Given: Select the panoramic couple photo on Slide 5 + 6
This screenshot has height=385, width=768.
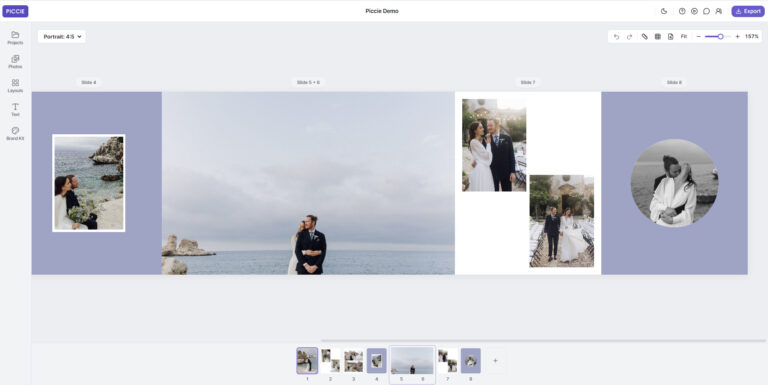Looking at the screenshot, I should point(308,183).
